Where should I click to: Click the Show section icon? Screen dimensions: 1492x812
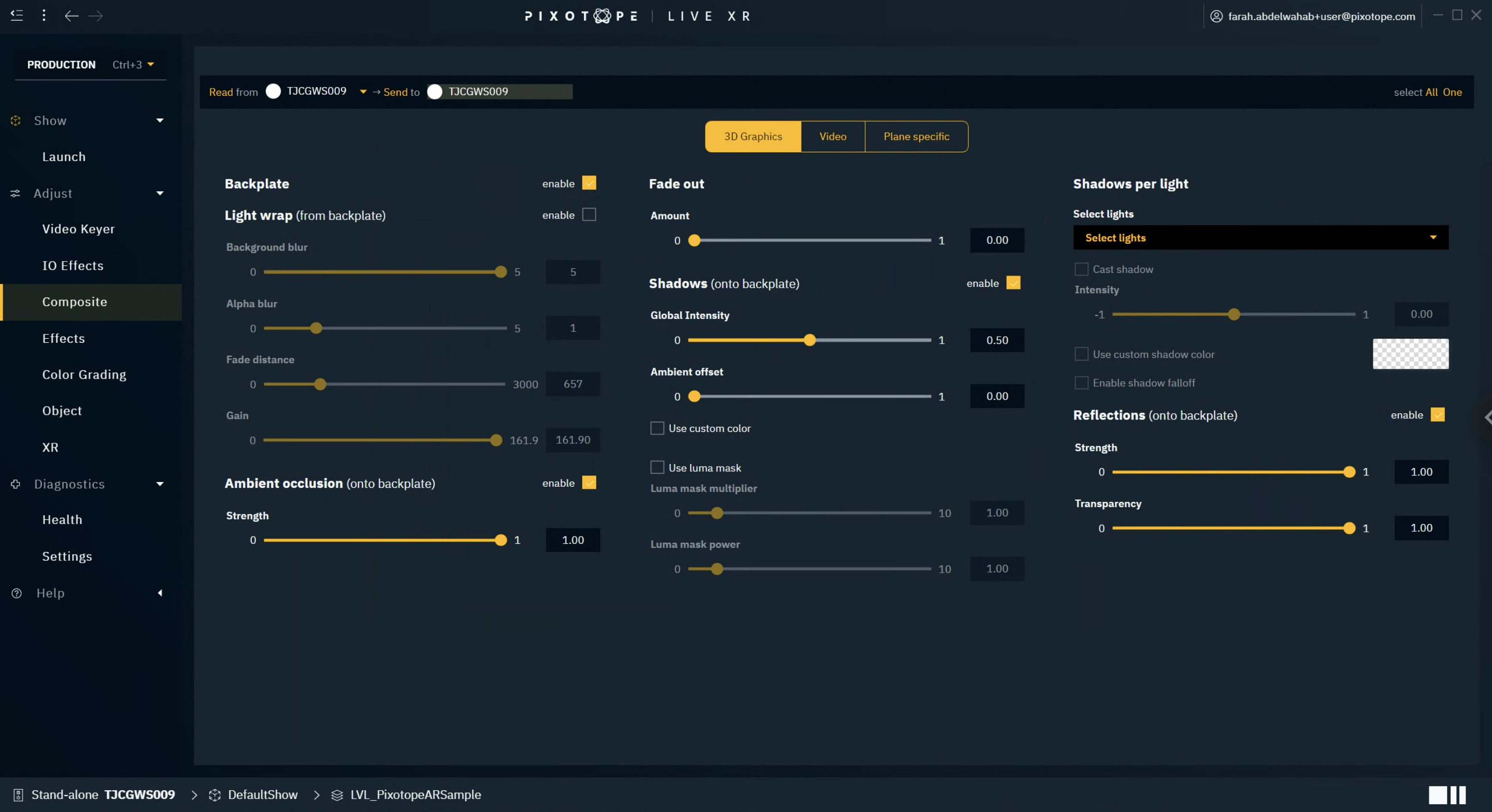(x=16, y=121)
